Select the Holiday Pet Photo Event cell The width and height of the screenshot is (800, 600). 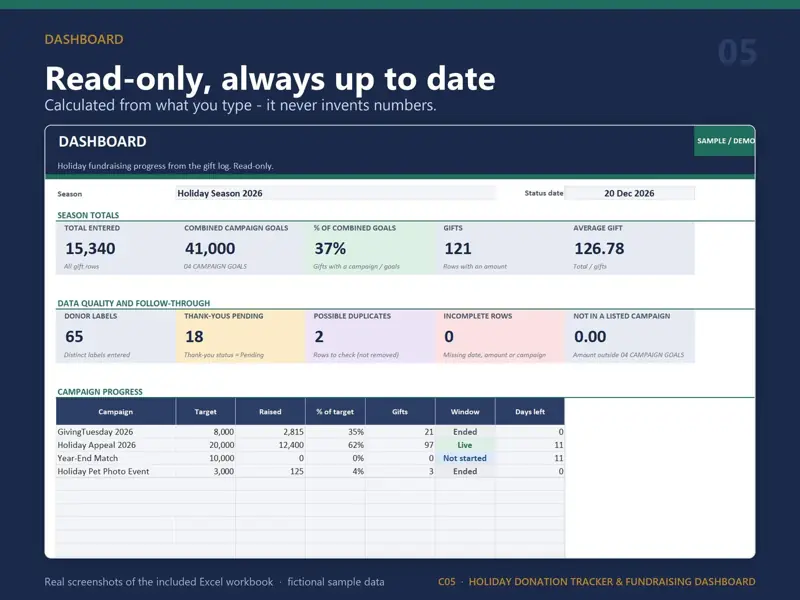click(116, 471)
